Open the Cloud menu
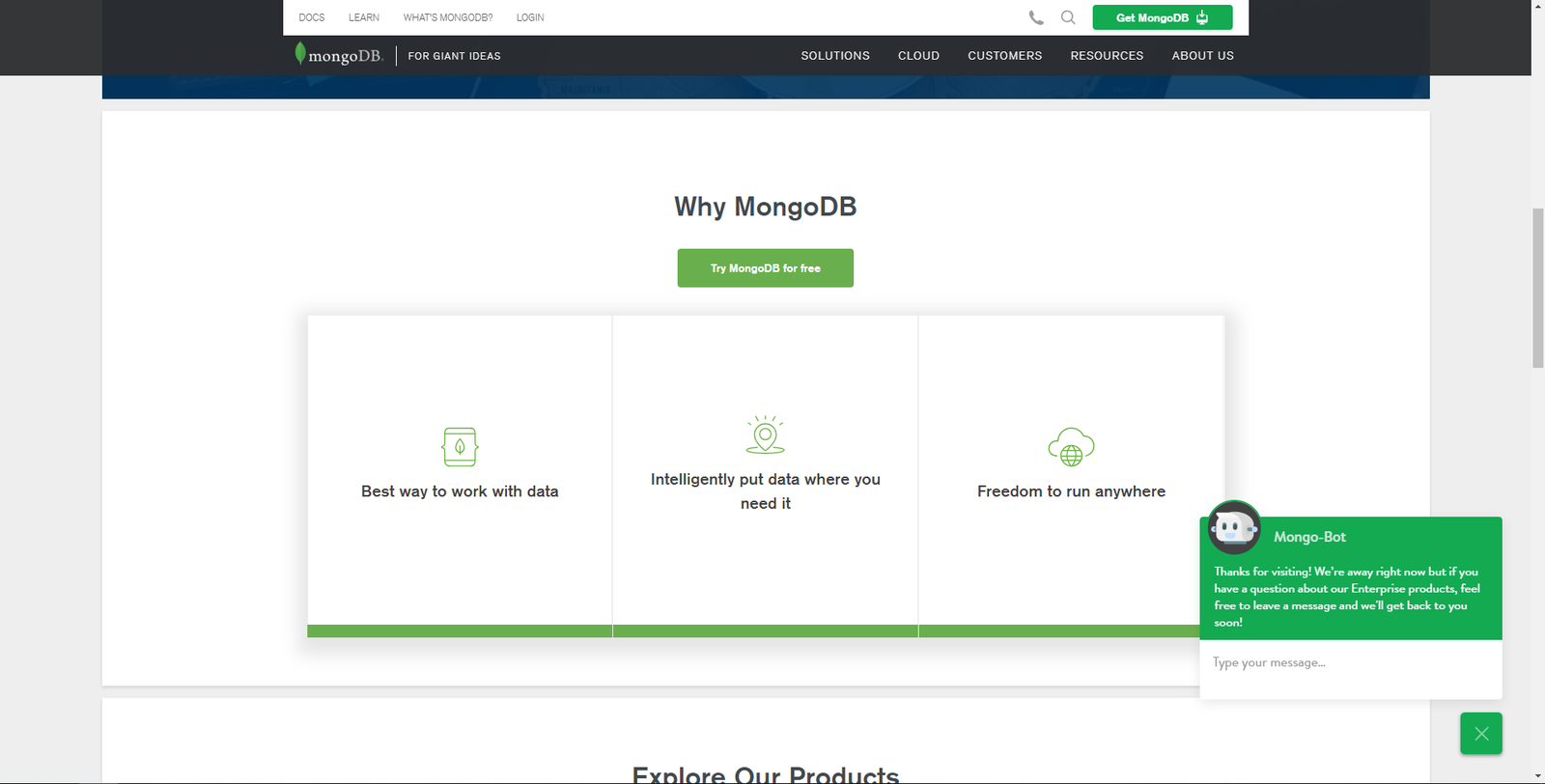Viewport: 1545px width, 784px height. click(x=918, y=56)
